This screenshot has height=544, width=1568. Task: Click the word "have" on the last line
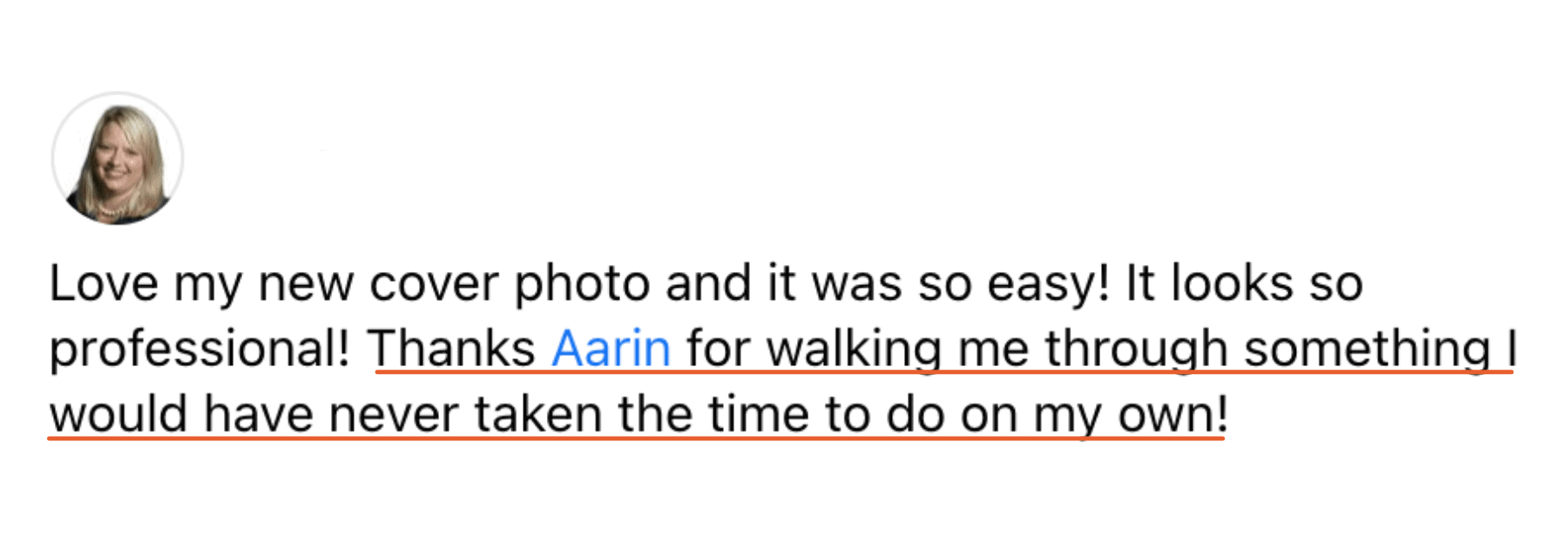tap(258, 415)
